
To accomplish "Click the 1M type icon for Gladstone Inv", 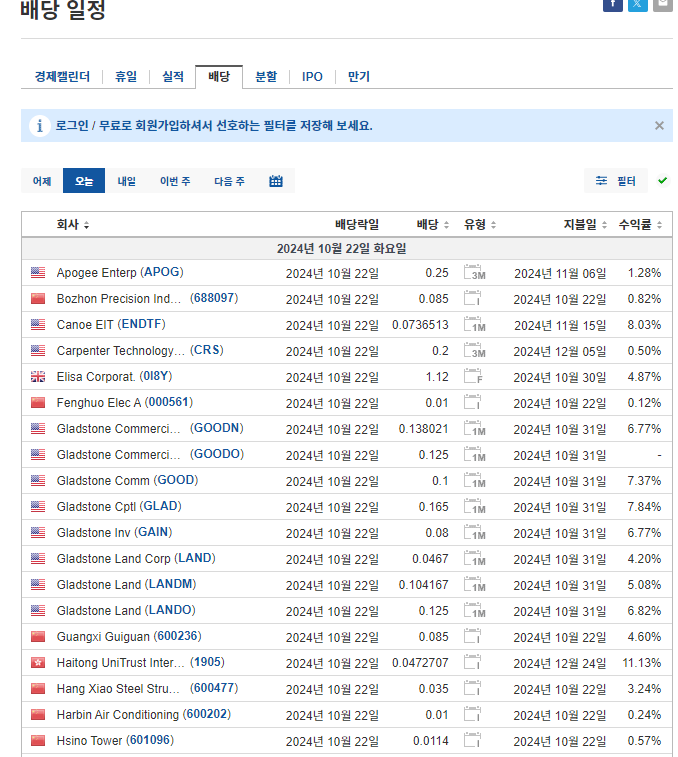I will pyautogui.click(x=474, y=533).
